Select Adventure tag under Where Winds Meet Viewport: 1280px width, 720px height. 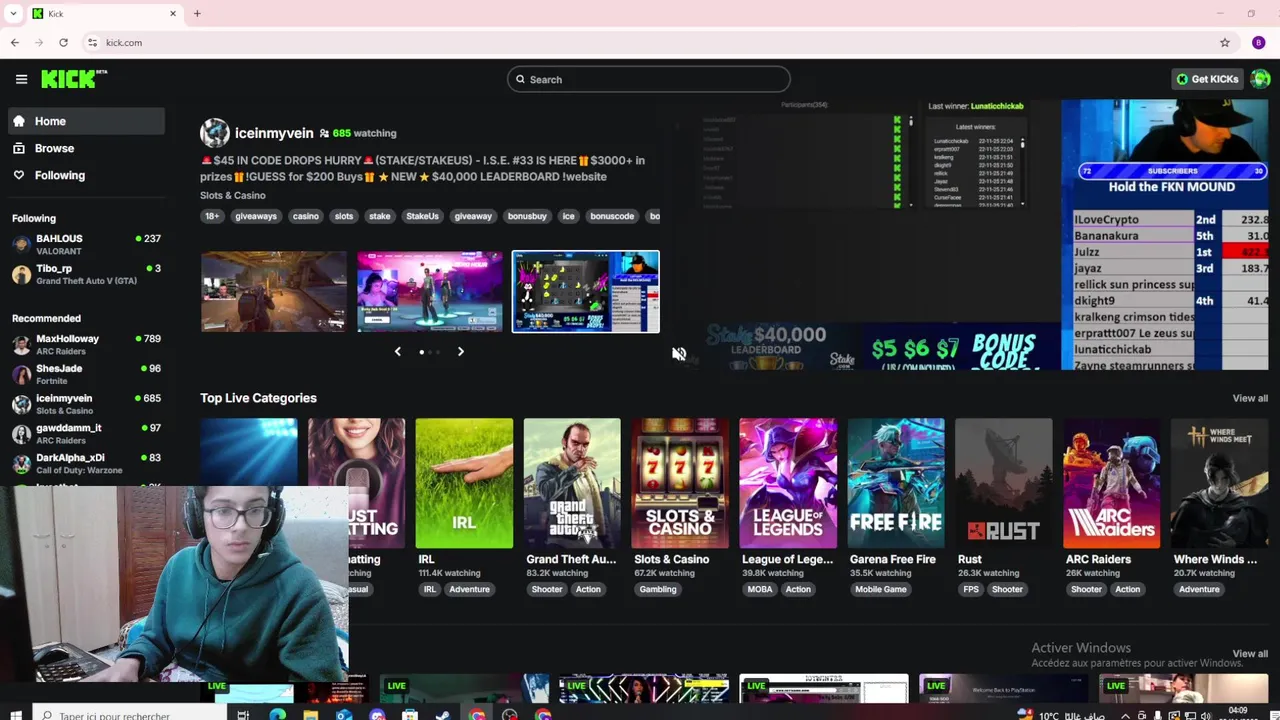[x=1199, y=589]
